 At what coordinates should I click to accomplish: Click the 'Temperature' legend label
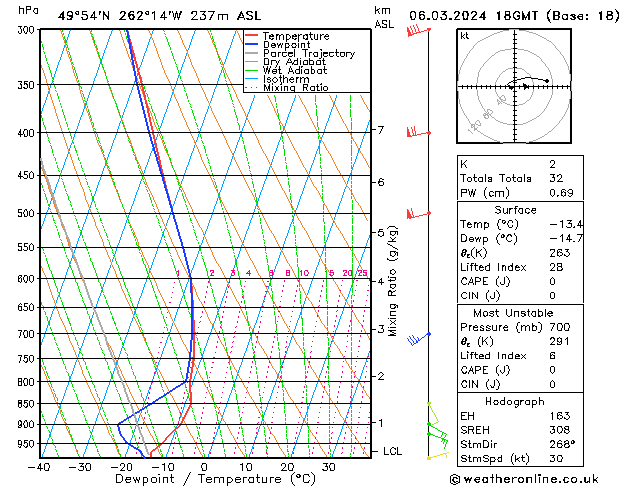pos(296,36)
